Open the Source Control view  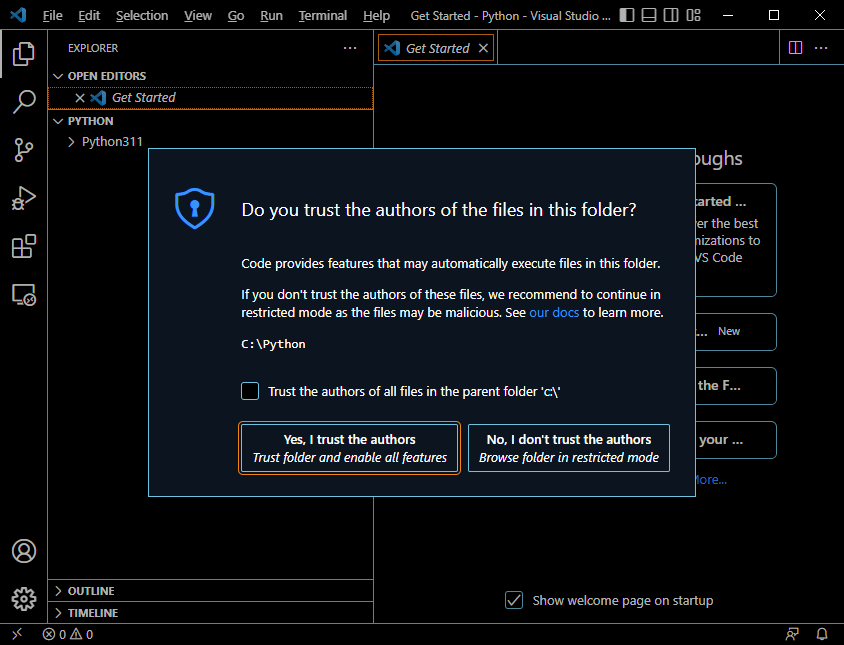click(24, 150)
